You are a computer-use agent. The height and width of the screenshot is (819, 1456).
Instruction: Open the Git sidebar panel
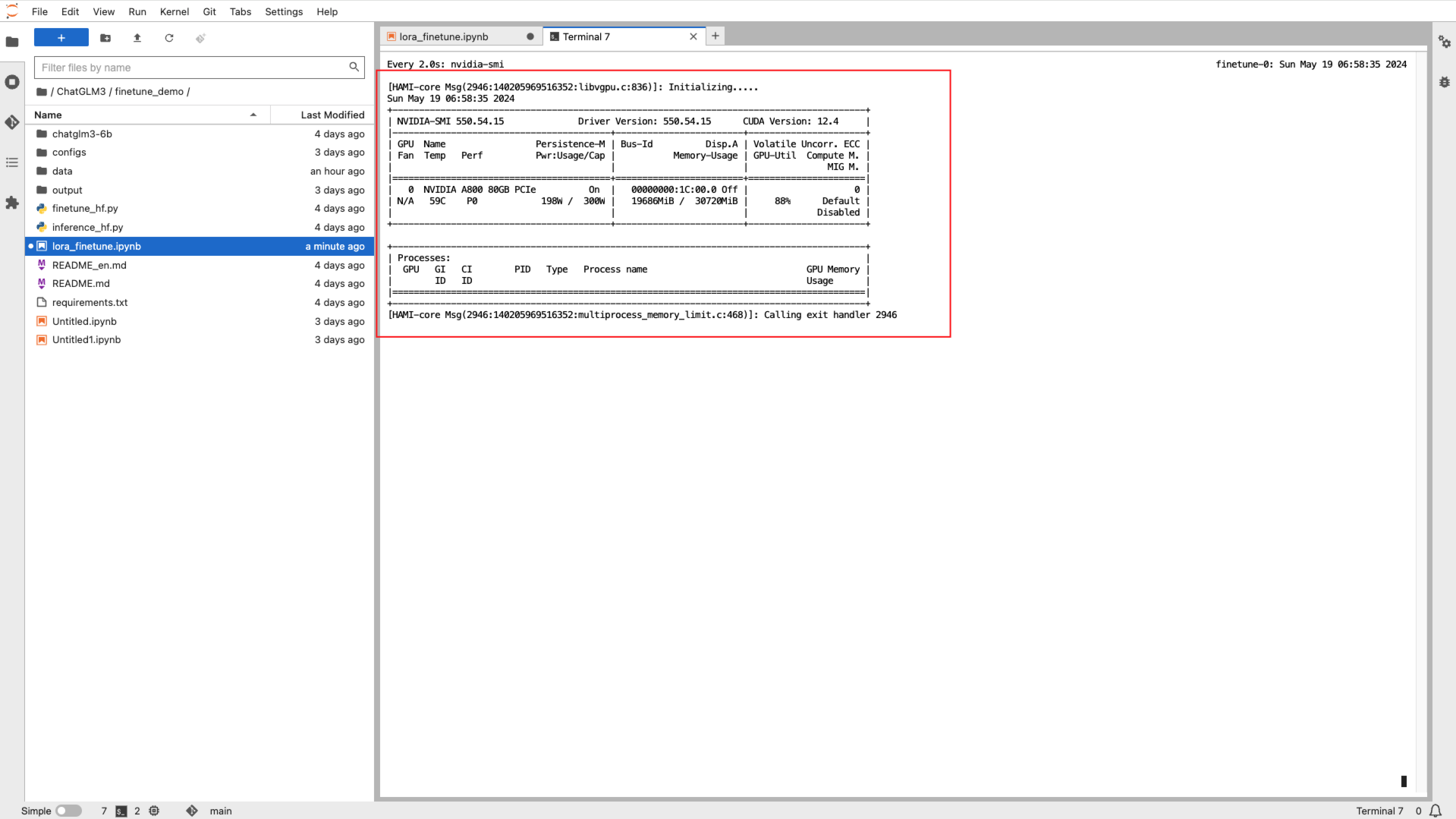(x=12, y=122)
